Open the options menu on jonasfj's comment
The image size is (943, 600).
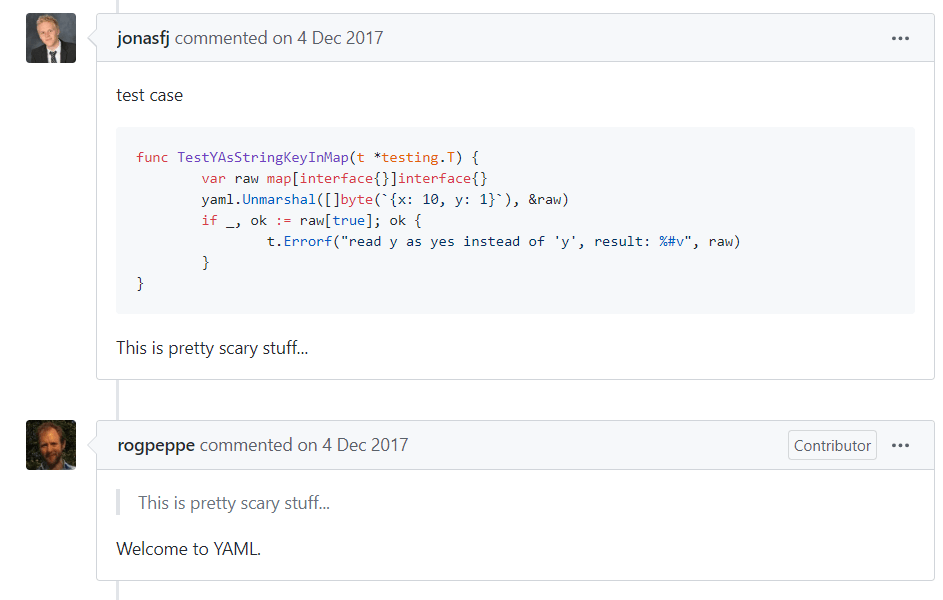tap(900, 39)
